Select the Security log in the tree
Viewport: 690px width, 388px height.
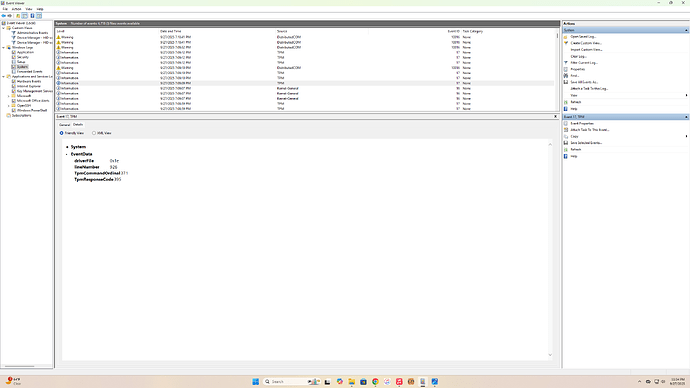click(x=22, y=57)
